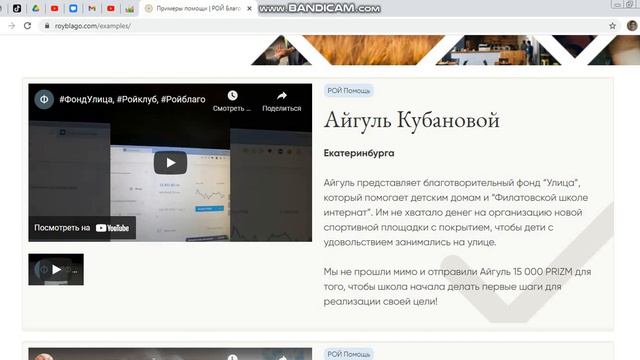This screenshot has height=360, width=640.
Task: Click Посмотреть на YouTube button
Action: pos(82,228)
